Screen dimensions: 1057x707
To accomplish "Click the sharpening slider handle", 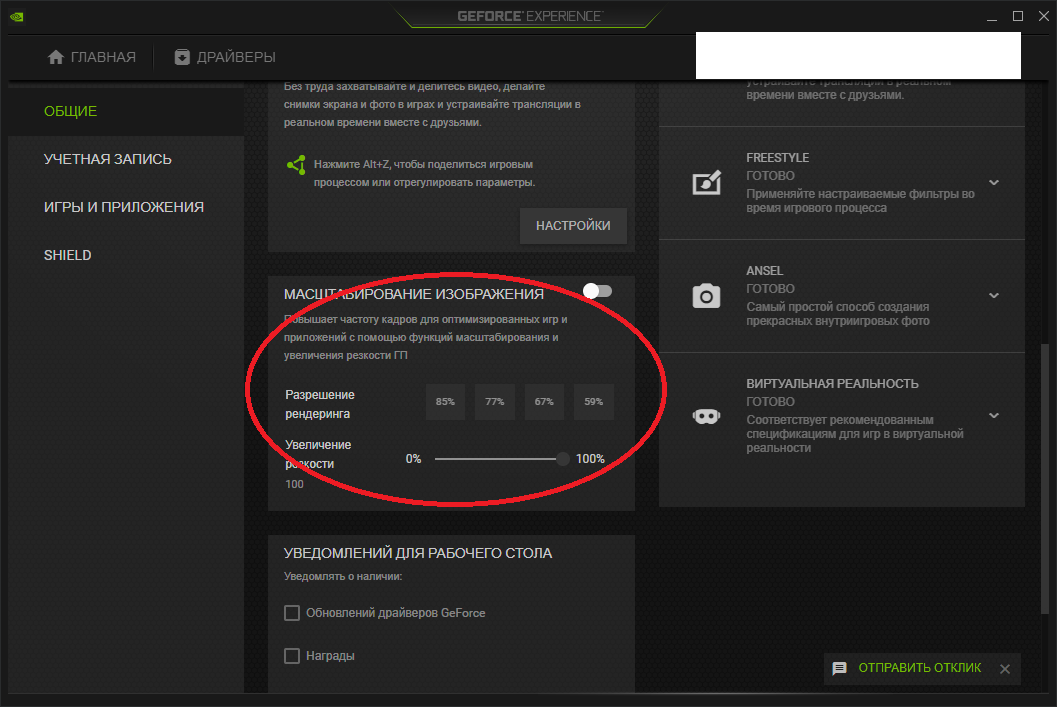I will point(562,459).
